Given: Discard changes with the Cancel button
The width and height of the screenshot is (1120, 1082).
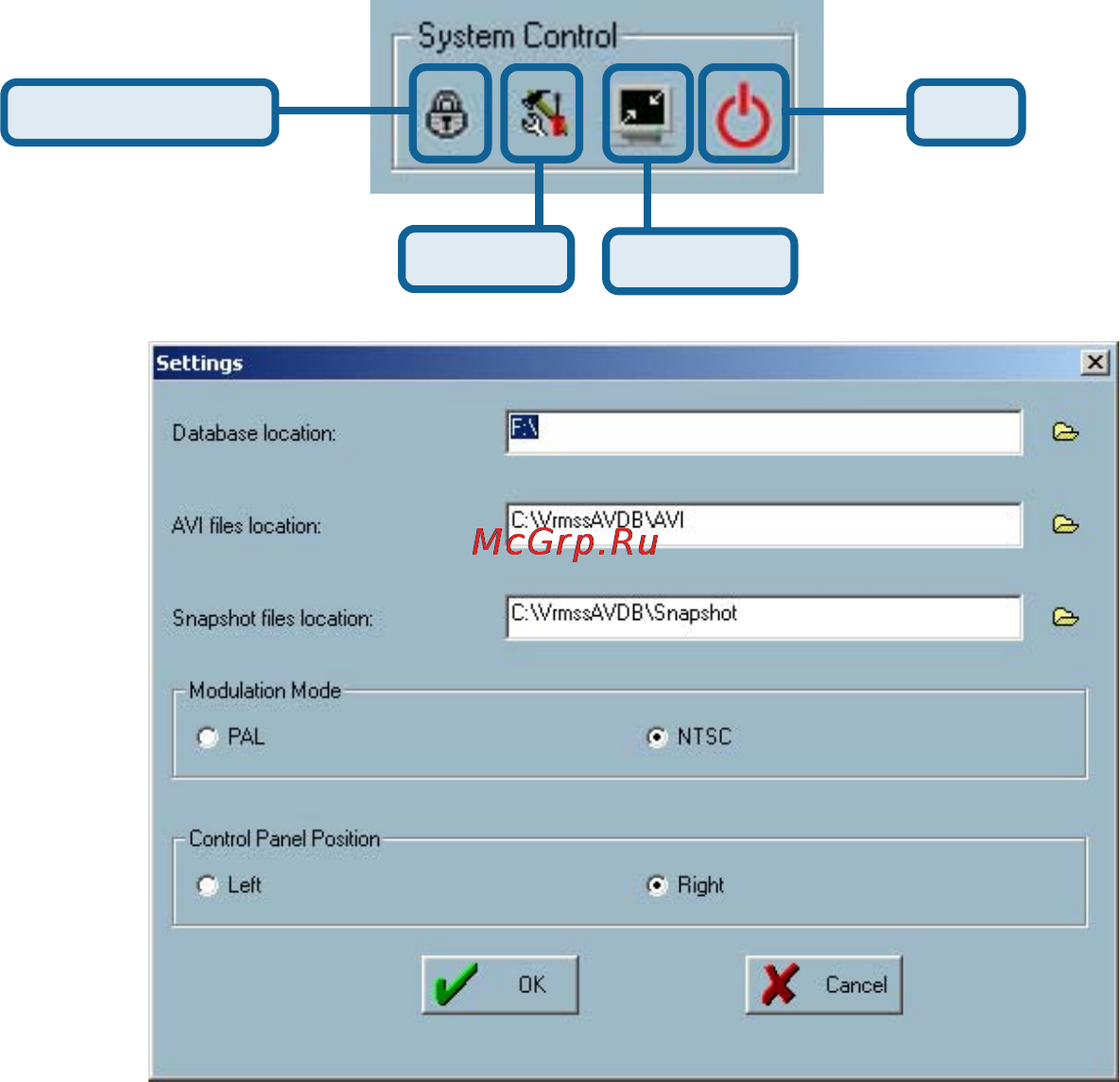Looking at the screenshot, I should [823, 985].
